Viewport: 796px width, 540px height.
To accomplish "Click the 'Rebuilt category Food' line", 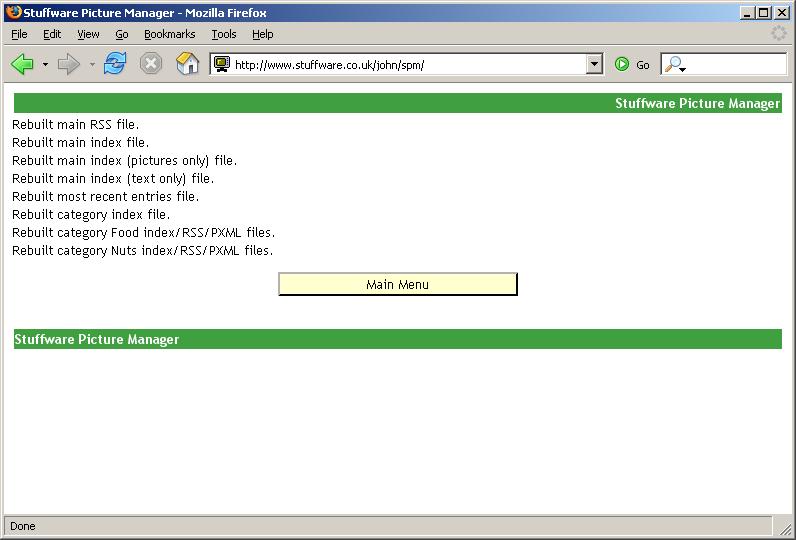I will (x=143, y=232).
